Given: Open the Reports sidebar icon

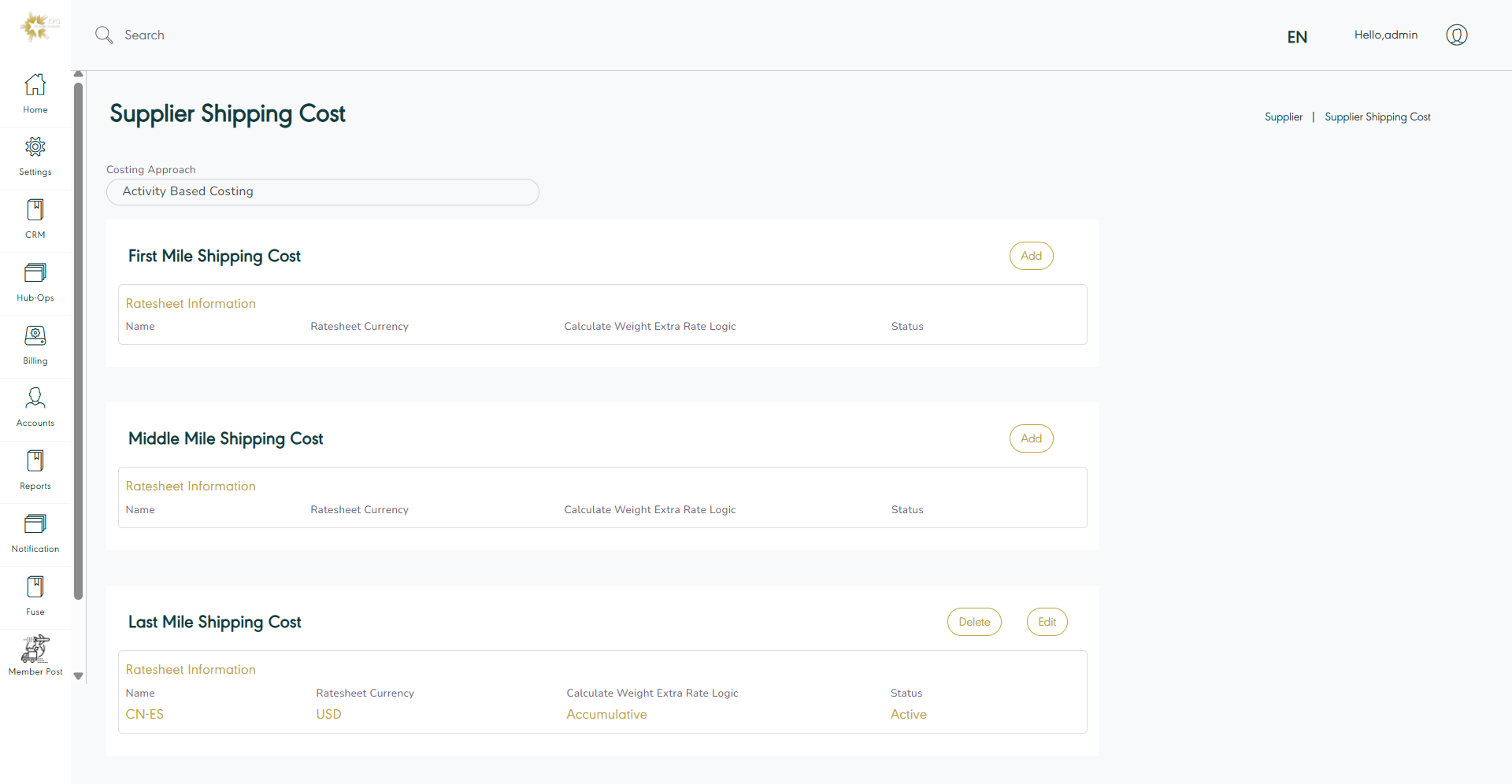Looking at the screenshot, I should click(x=35, y=461).
